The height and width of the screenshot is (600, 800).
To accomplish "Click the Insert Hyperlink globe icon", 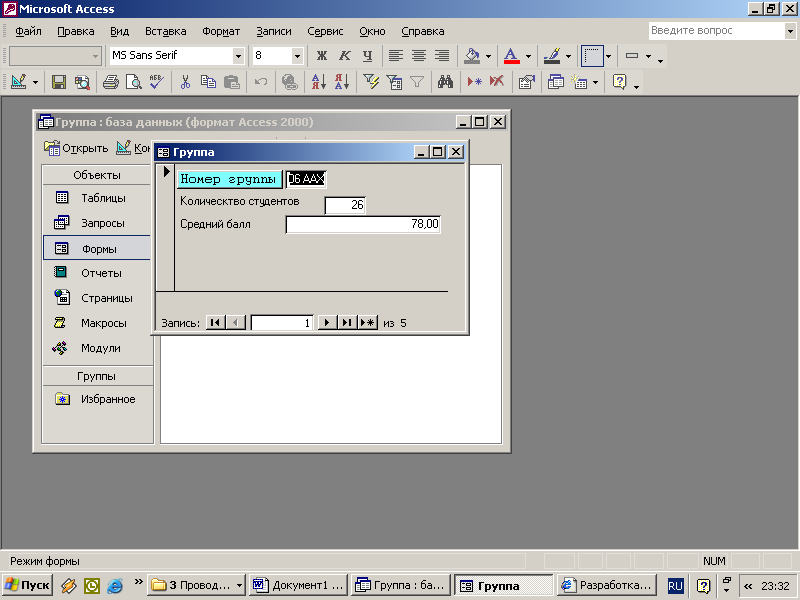I will tap(290, 82).
